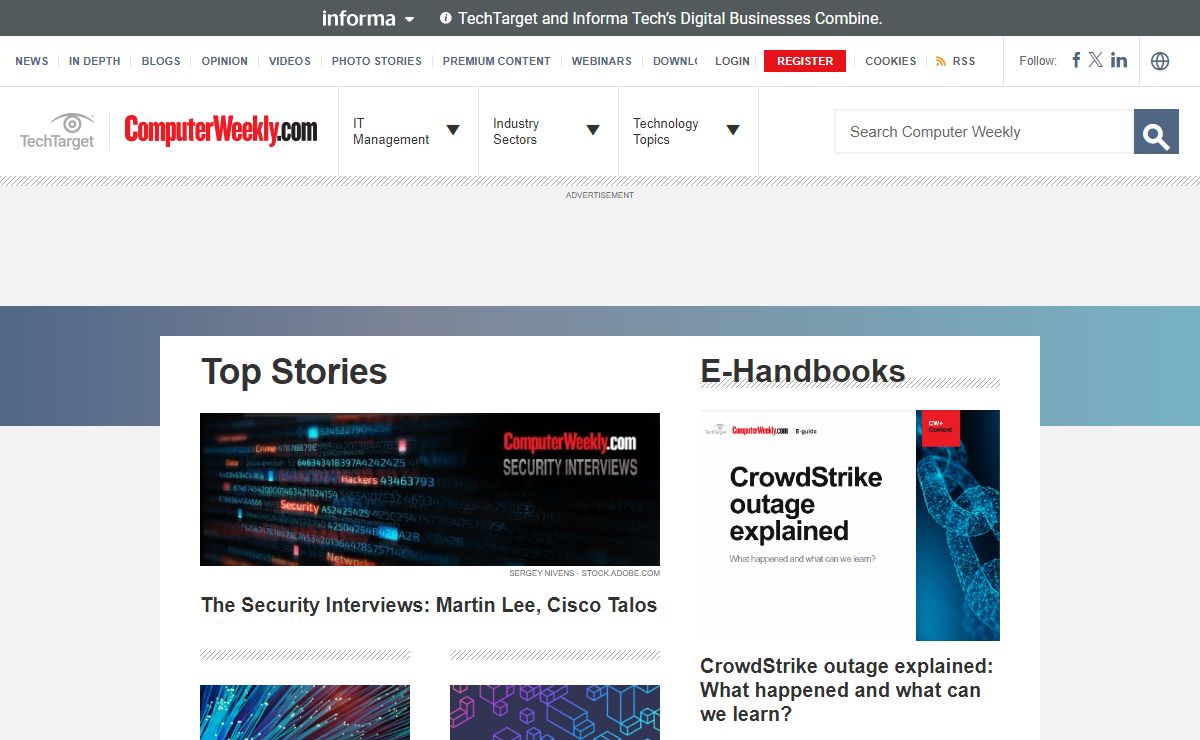
Task: Click the Login link
Action: click(732, 61)
